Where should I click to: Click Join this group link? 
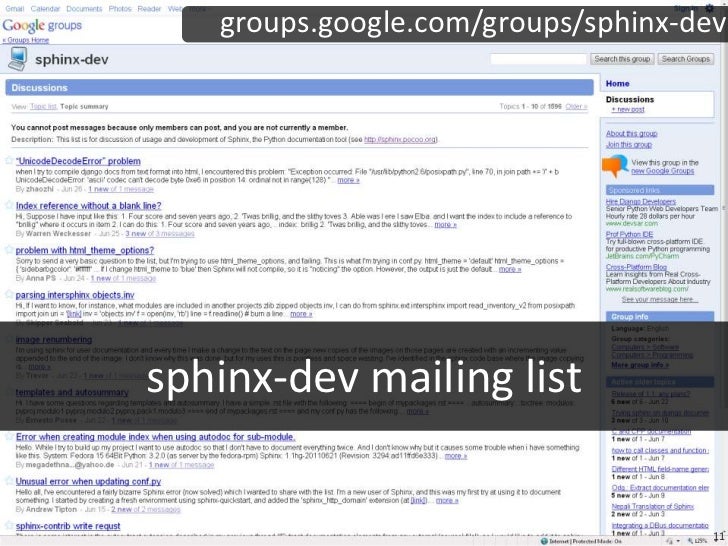629,145
